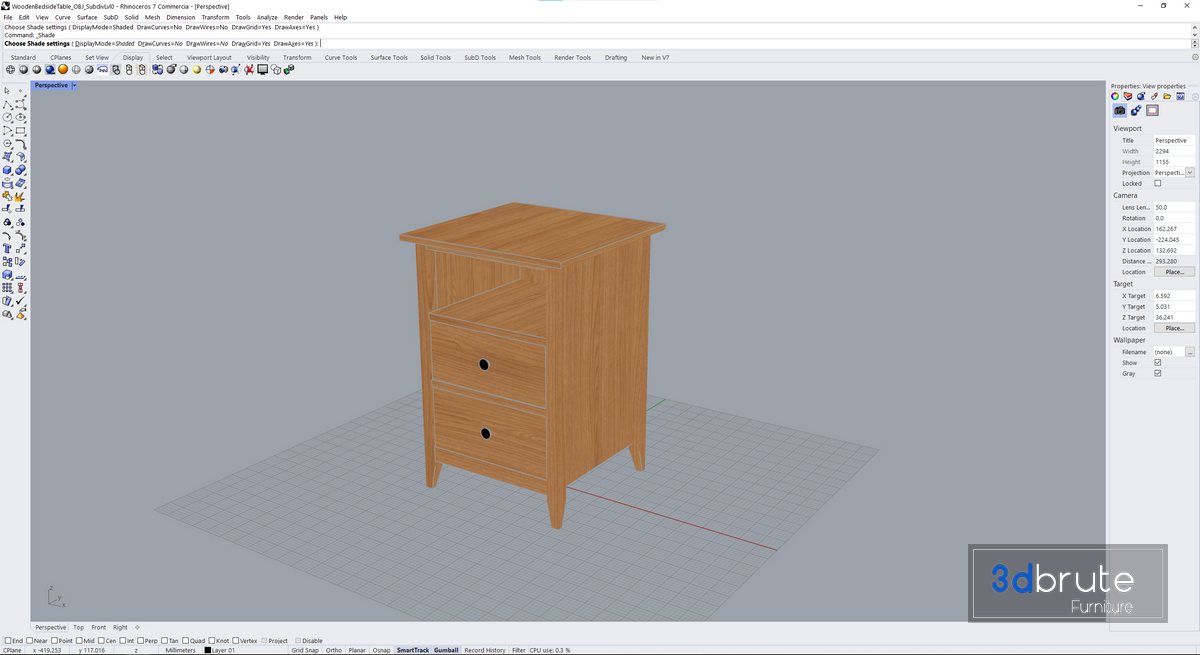Pick the Circle tool in left toolbar
Viewport: 1200px width, 655px height.
coord(8,117)
